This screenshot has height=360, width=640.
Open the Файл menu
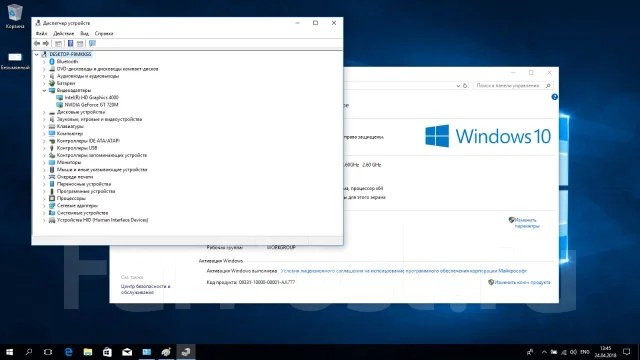41,33
